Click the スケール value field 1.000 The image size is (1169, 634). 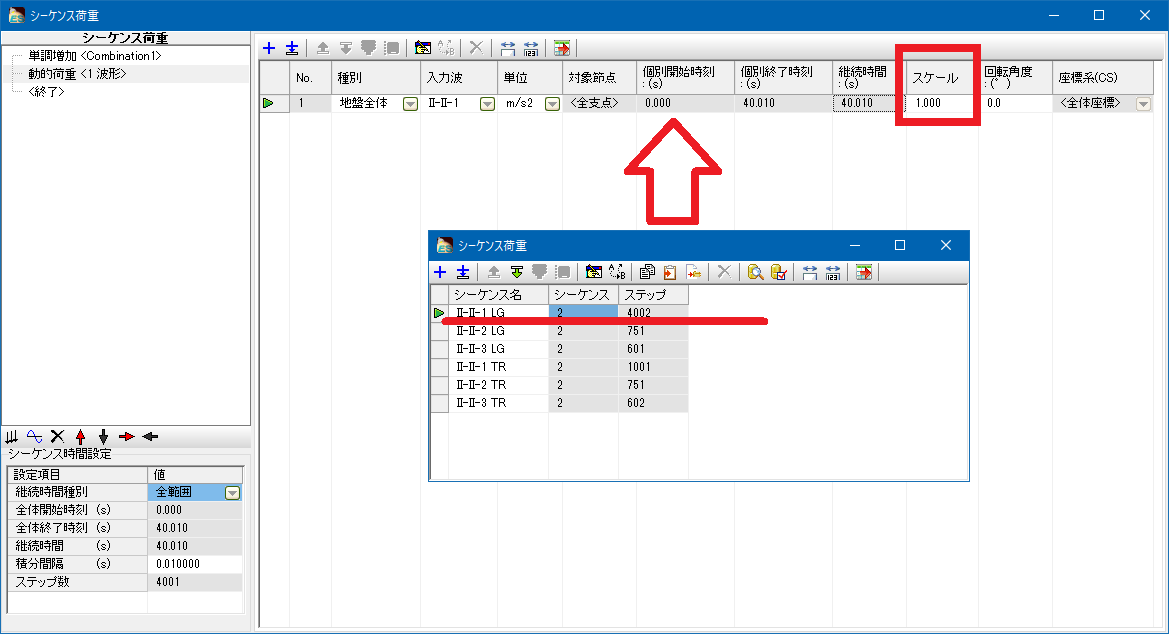tap(942, 103)
